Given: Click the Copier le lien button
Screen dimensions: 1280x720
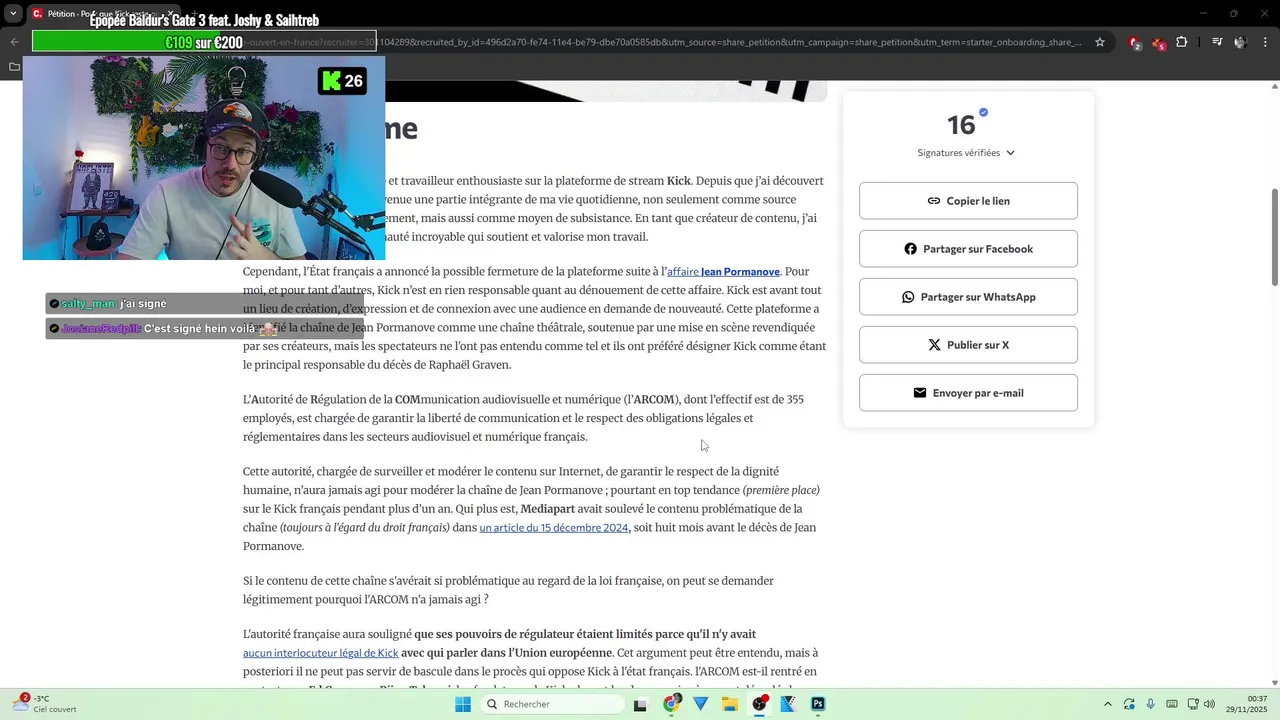Looking at the screenshot, I should coord(968,201).
